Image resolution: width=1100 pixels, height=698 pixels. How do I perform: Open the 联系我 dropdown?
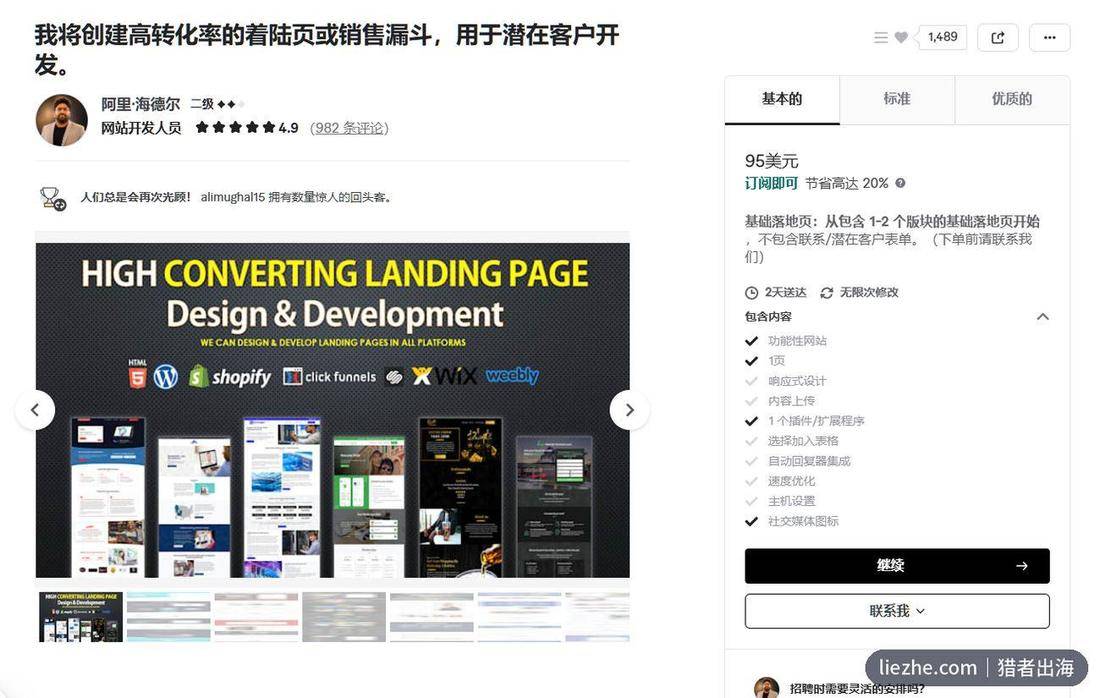[897, 611]
